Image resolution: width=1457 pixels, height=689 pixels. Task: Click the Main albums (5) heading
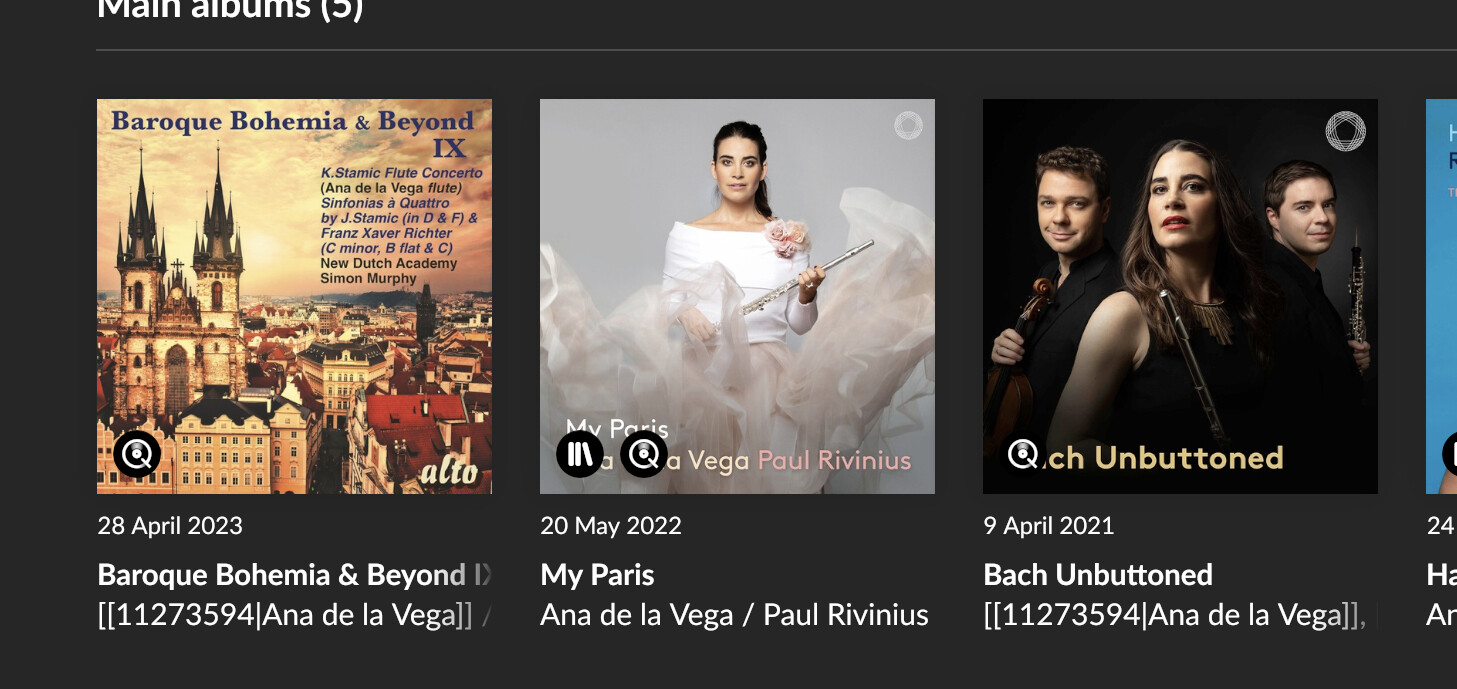230,10
